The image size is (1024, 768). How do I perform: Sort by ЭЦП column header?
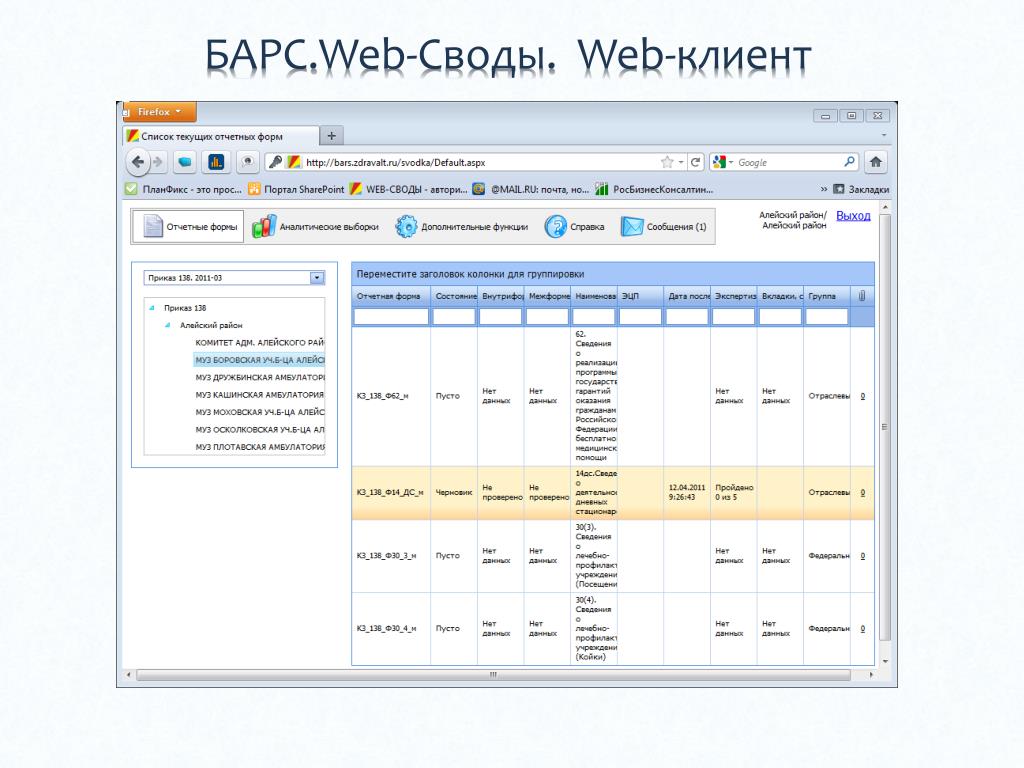pyautogui.click(x=640, y=296)
